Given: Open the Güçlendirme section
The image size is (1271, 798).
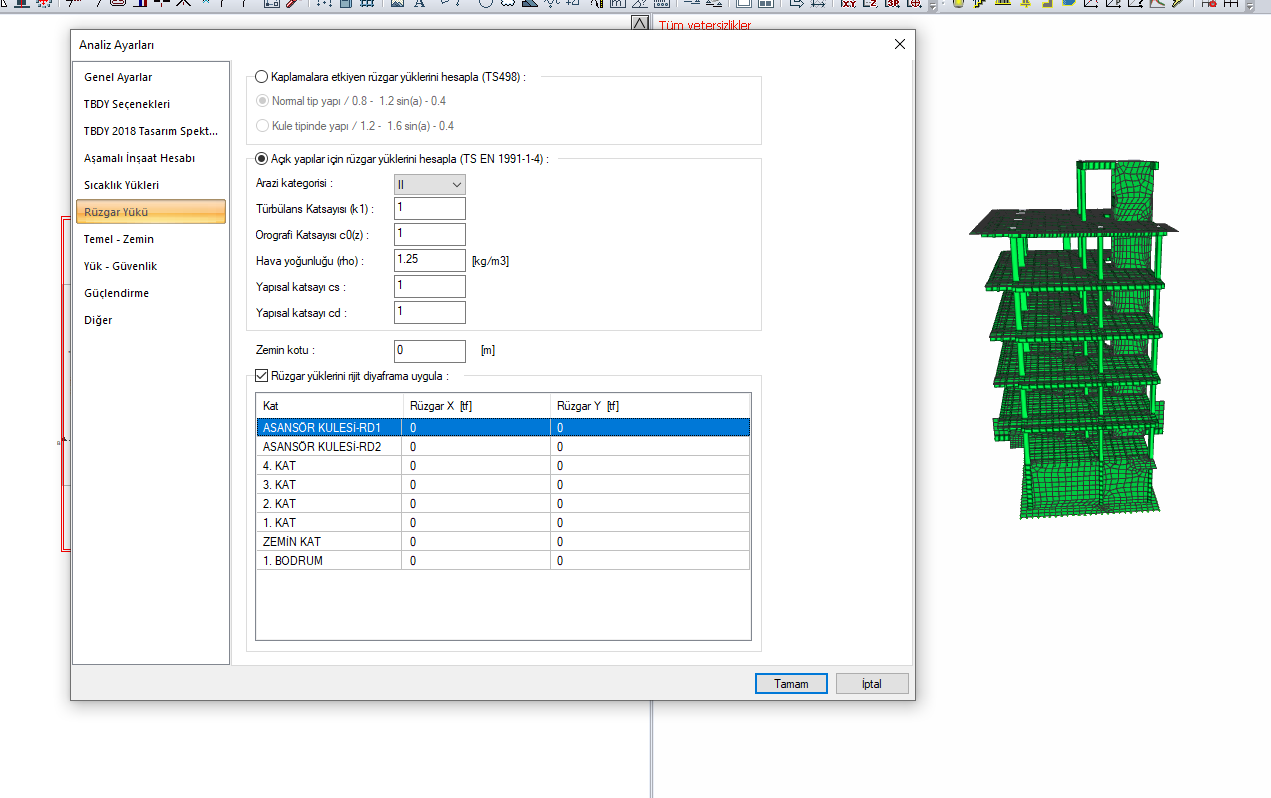Looking at the screenshot, I should 151,293.
